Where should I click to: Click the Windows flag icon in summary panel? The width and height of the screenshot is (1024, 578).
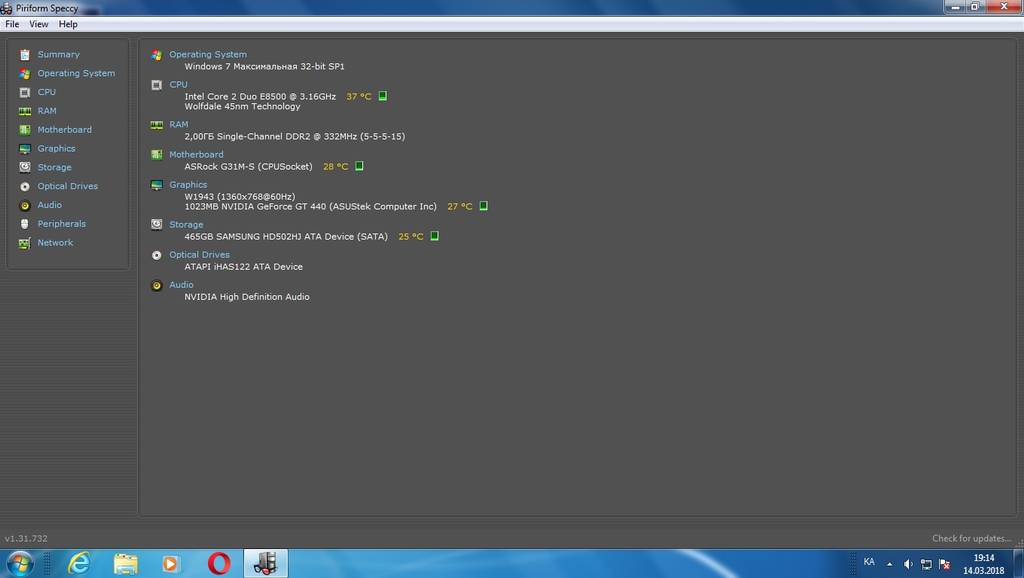157,56
